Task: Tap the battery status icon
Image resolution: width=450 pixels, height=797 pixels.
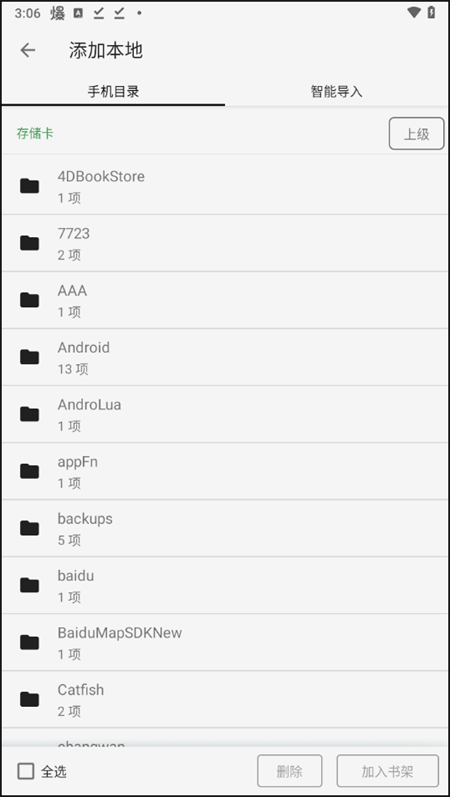Action: (x=431, y=13)
